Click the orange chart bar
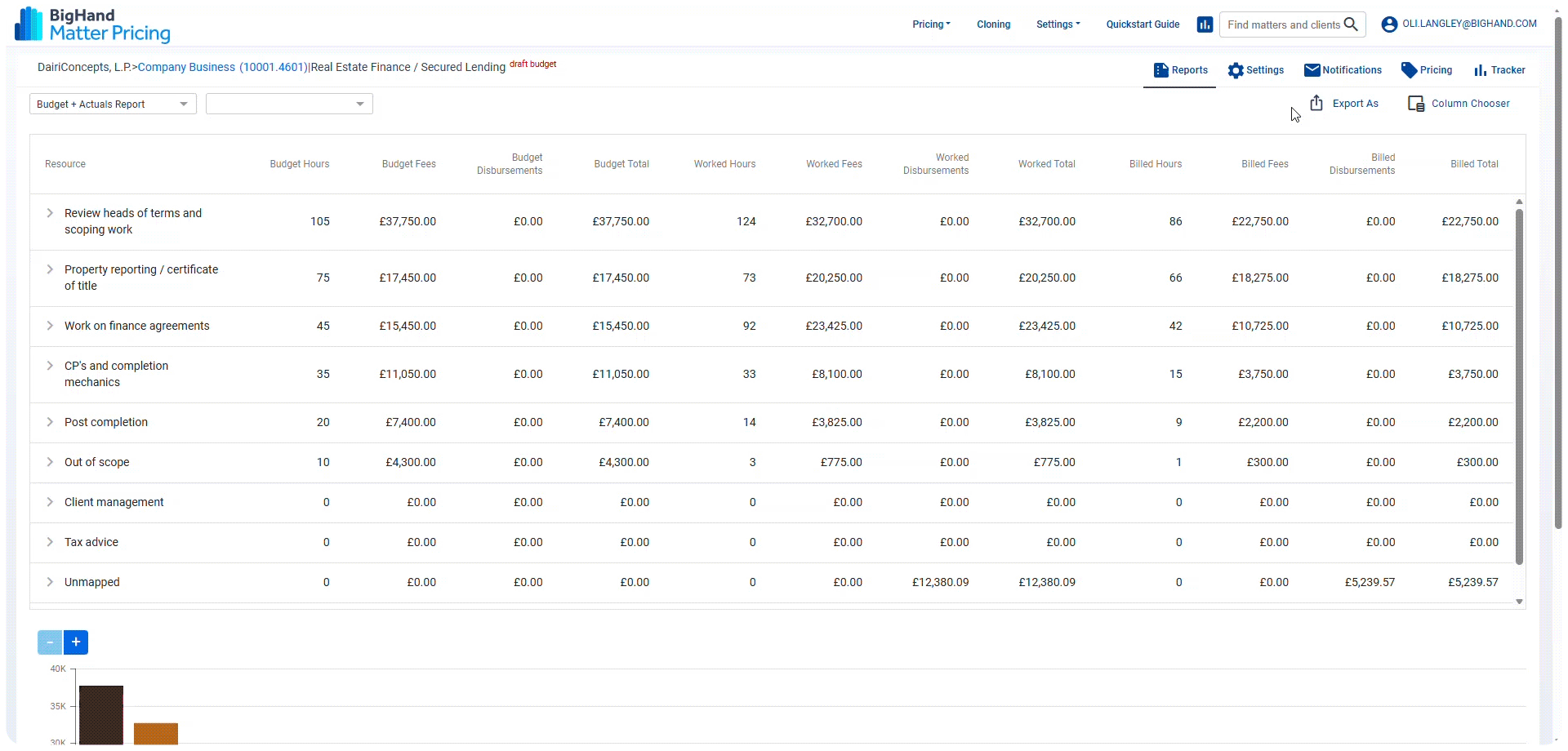 coord(156,734)
